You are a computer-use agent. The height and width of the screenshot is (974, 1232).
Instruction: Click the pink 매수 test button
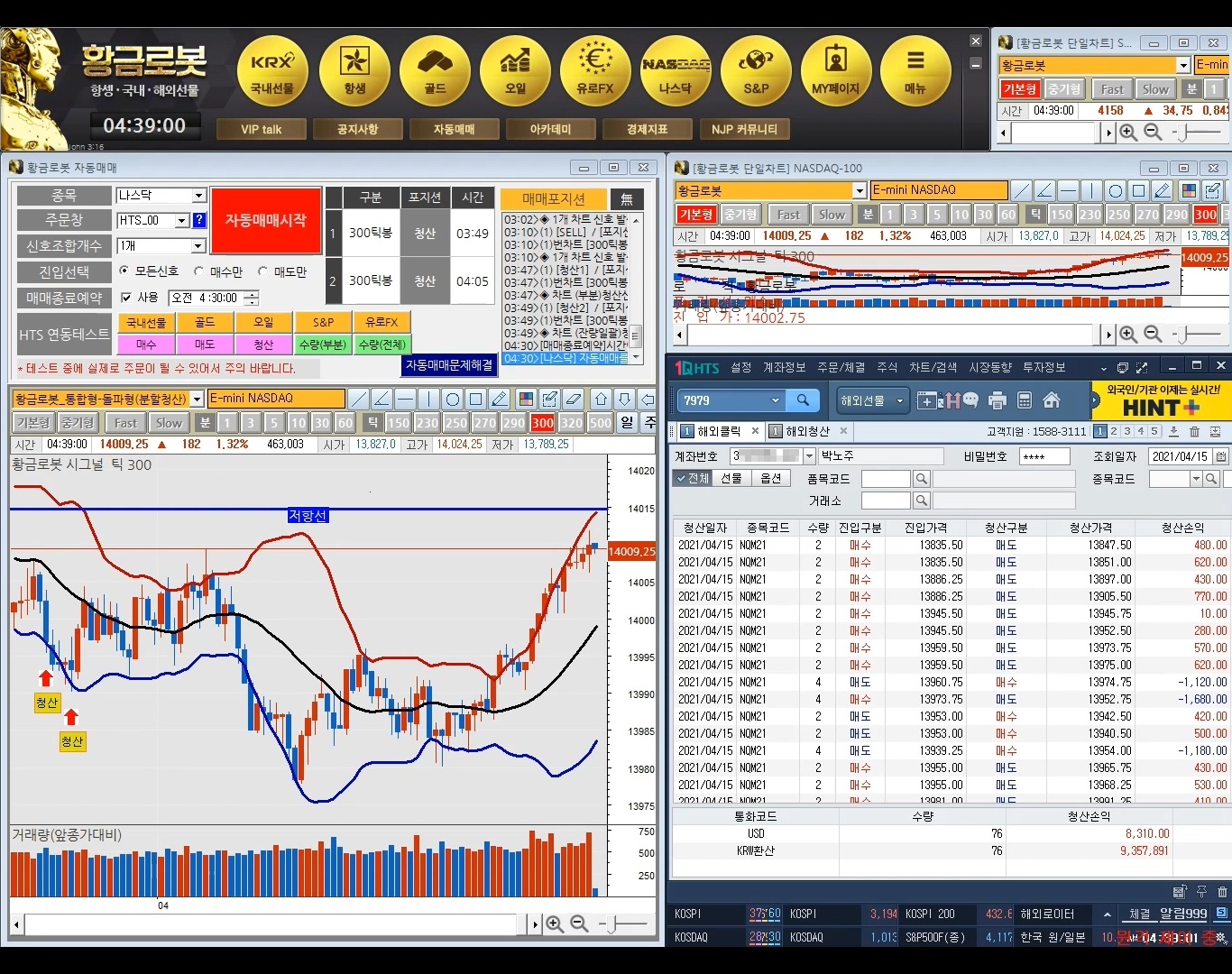(146, 345)
